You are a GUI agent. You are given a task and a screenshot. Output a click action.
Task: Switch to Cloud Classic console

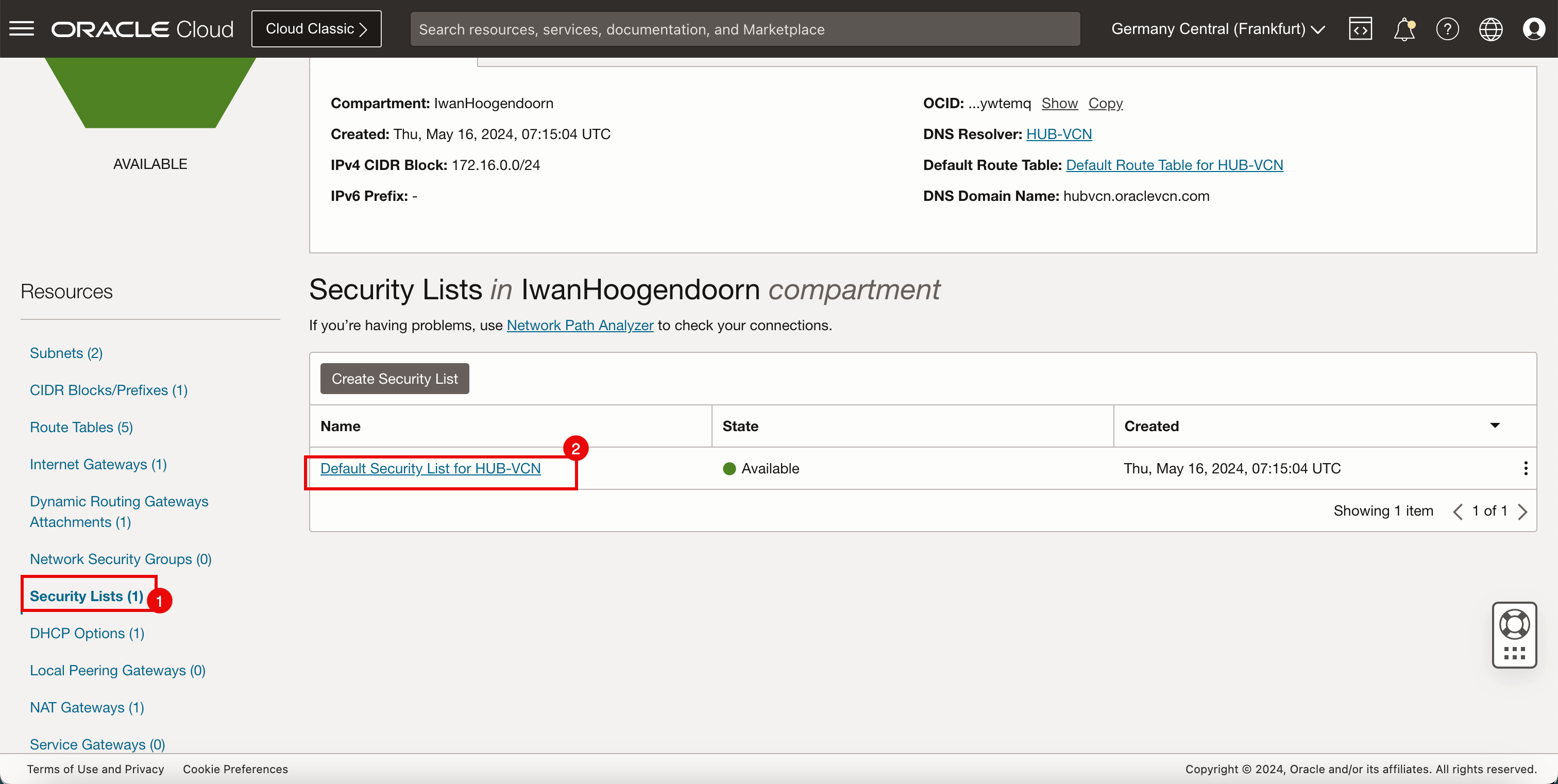(x=316, y=28)
